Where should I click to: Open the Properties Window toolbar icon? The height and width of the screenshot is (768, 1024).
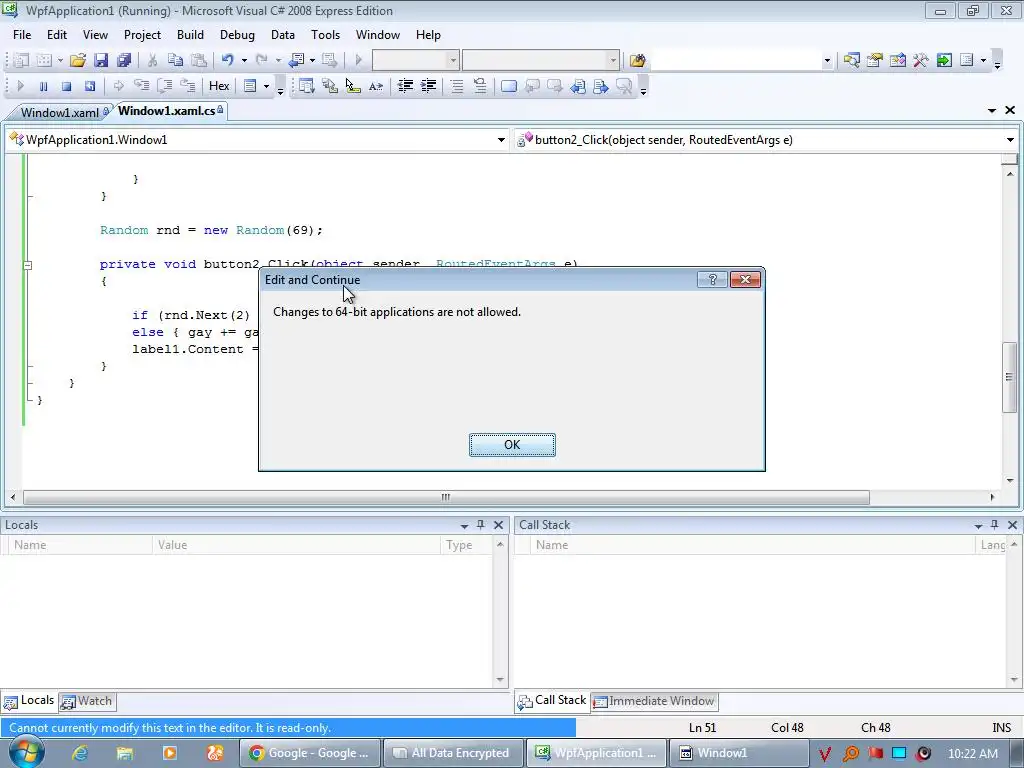pyautogui.click(x=874, y=61)
